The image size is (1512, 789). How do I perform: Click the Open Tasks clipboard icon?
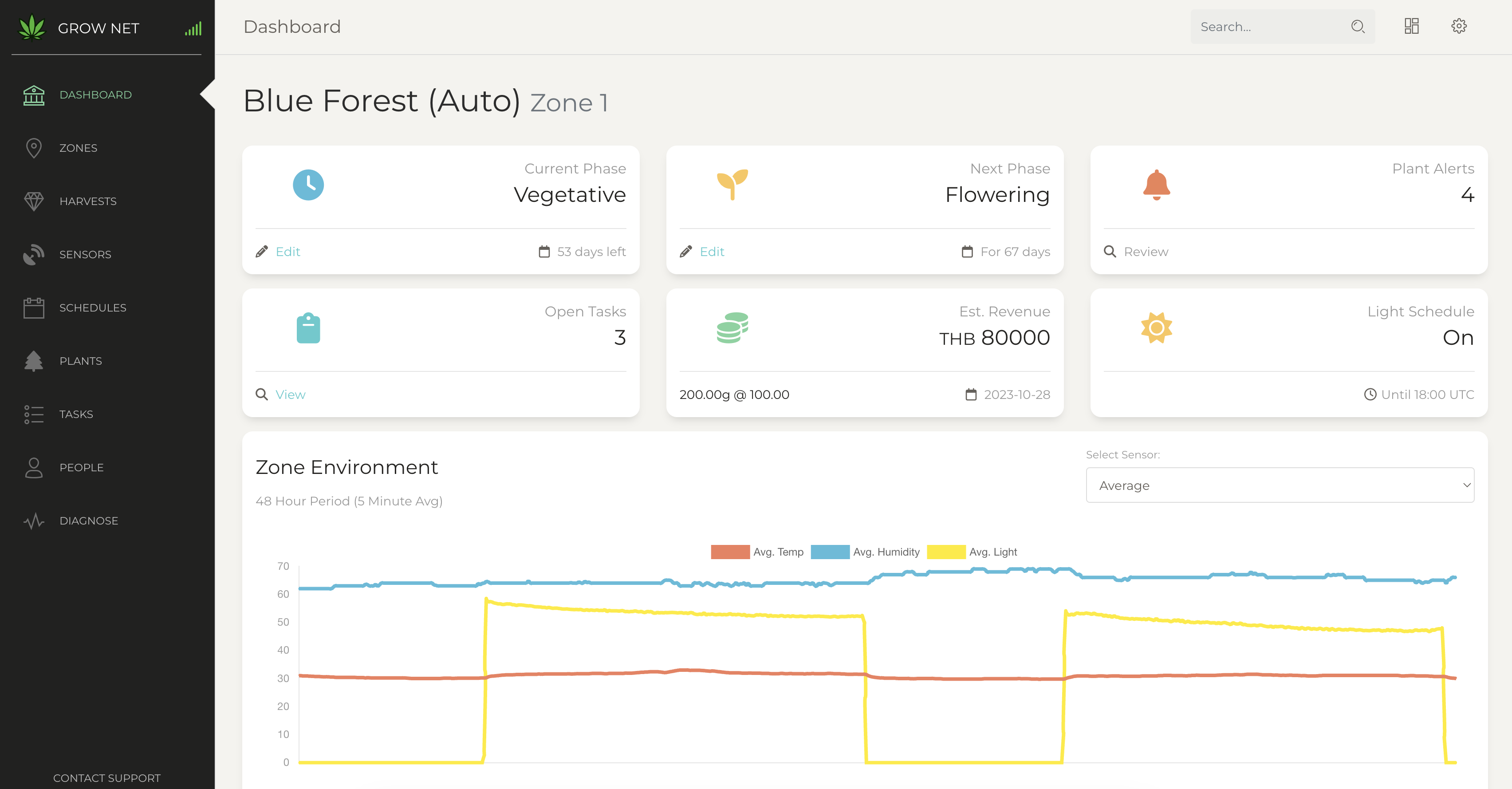pyautogui.click(x=308, y=328)
